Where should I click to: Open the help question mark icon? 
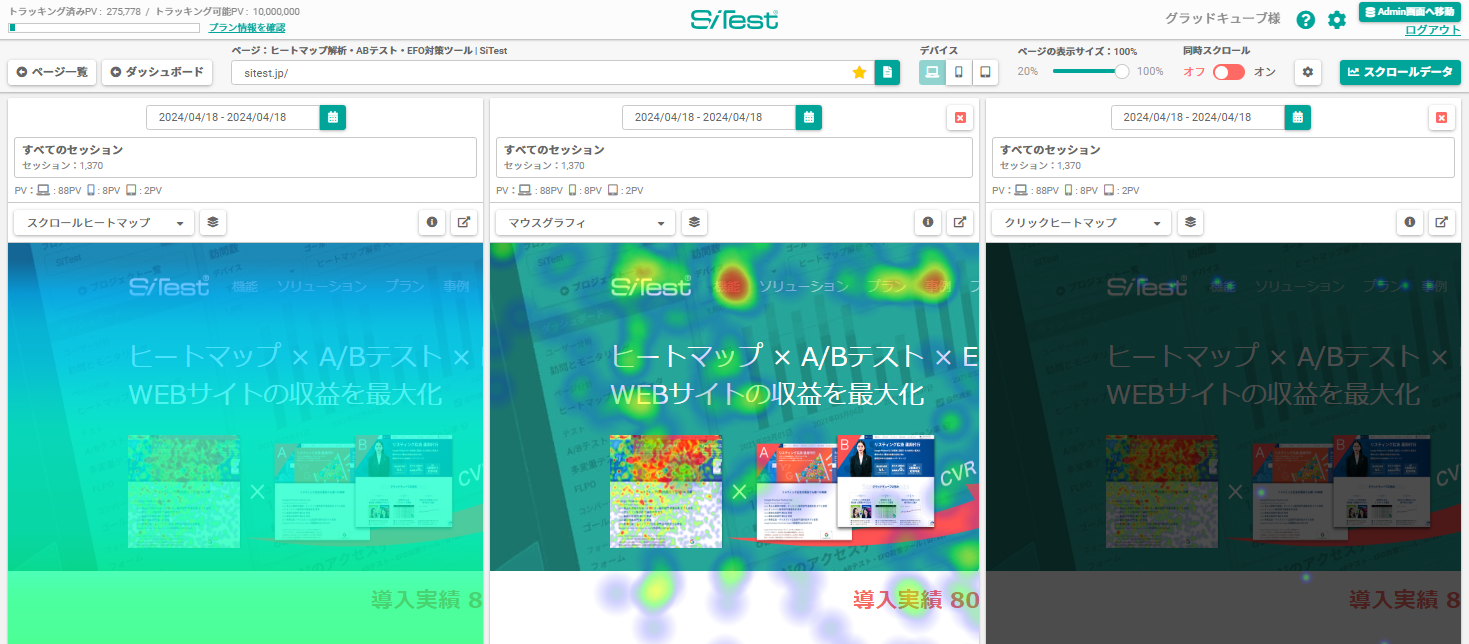[1305, 19]
